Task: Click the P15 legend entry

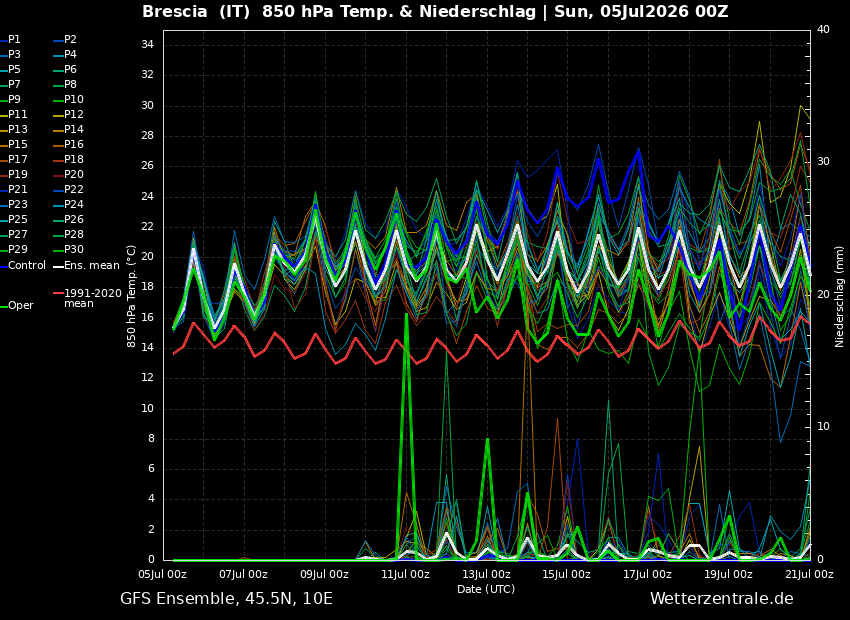Action: click(x=14, y=144)
